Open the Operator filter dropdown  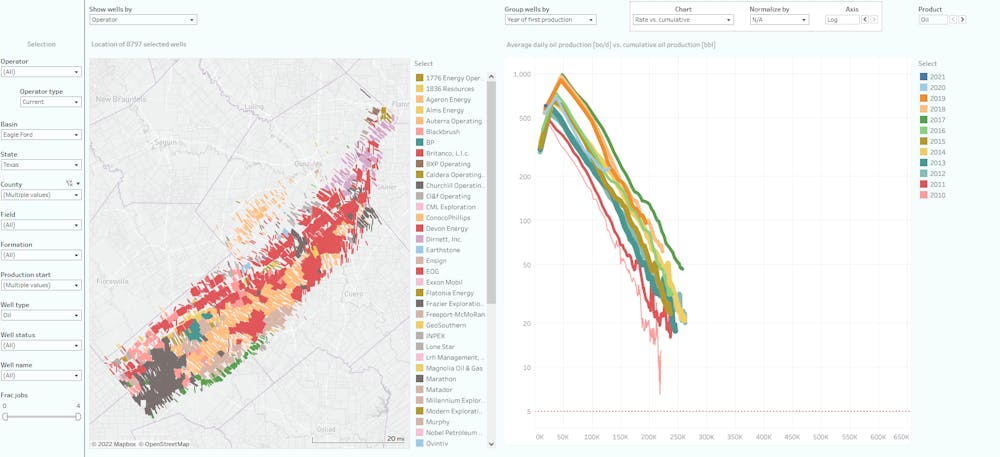[41, 72]
